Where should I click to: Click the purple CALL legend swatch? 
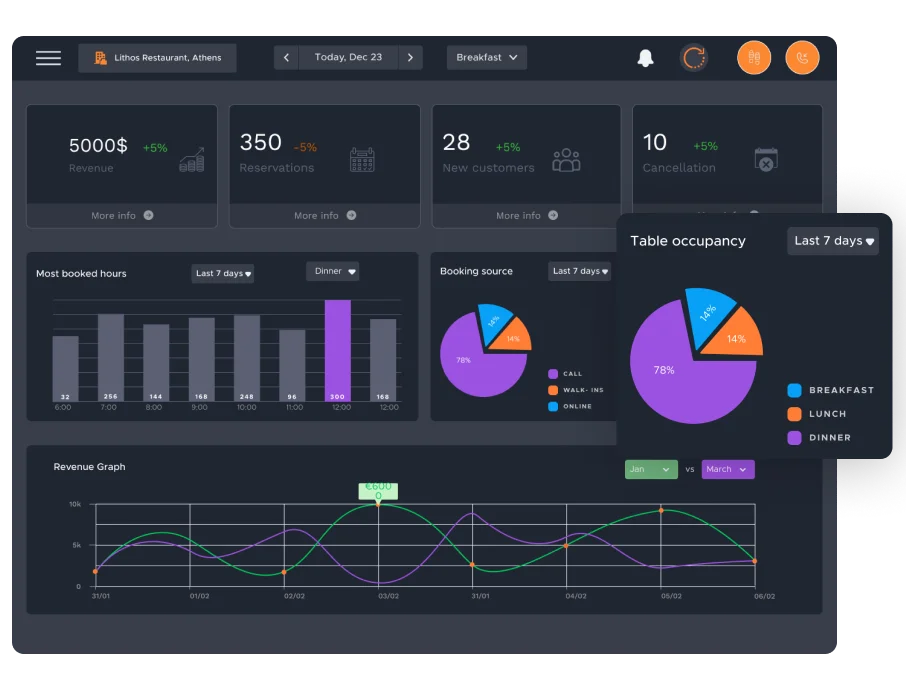click(553, 374)
